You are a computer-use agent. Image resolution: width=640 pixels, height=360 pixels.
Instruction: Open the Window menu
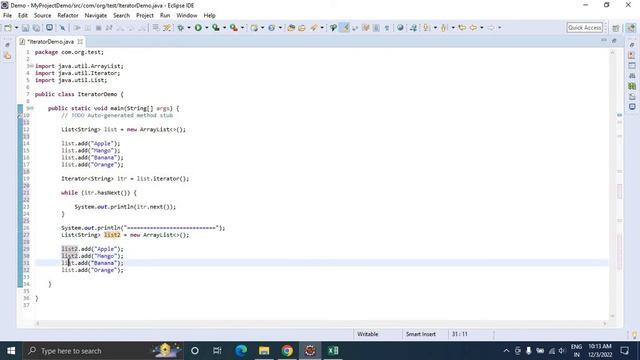[187, 16]
